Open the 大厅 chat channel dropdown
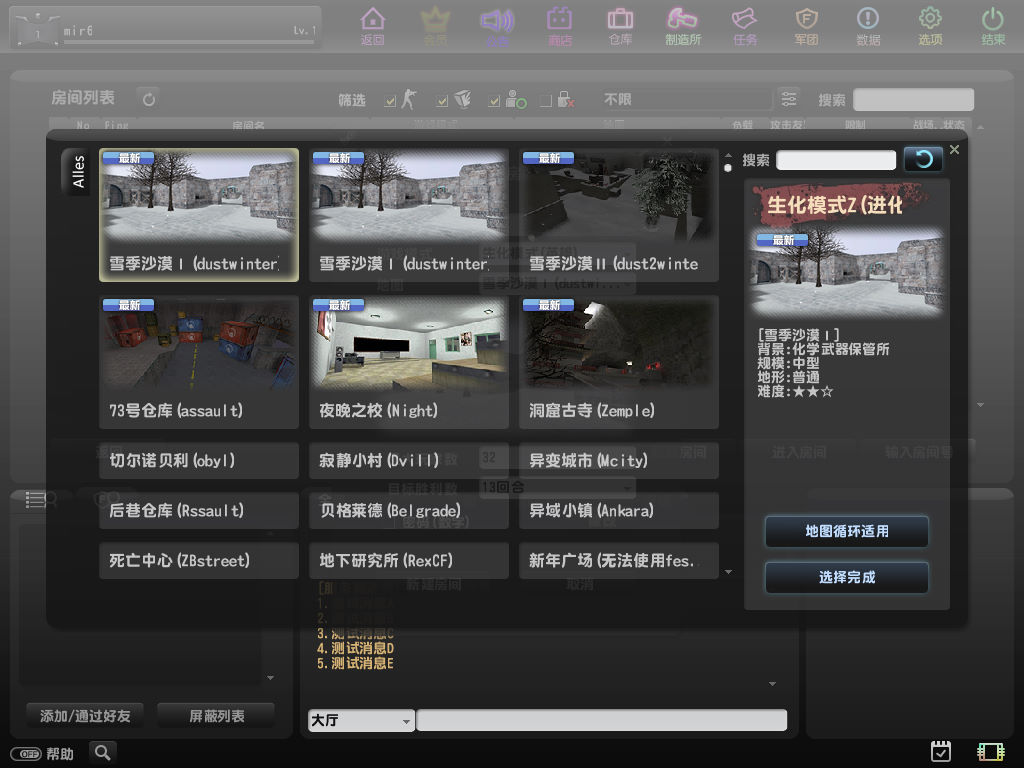 click(361, 720)
